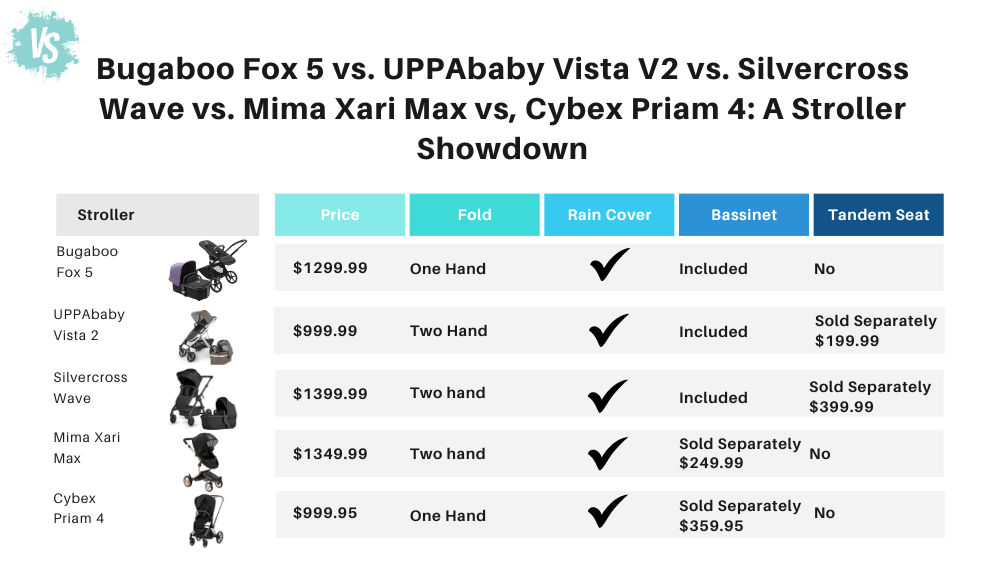Screen dimensions: 1000x563
Task: Click the UPPAbaby Vista 2 rain cover checkmark
Action: tap(609, 330)
